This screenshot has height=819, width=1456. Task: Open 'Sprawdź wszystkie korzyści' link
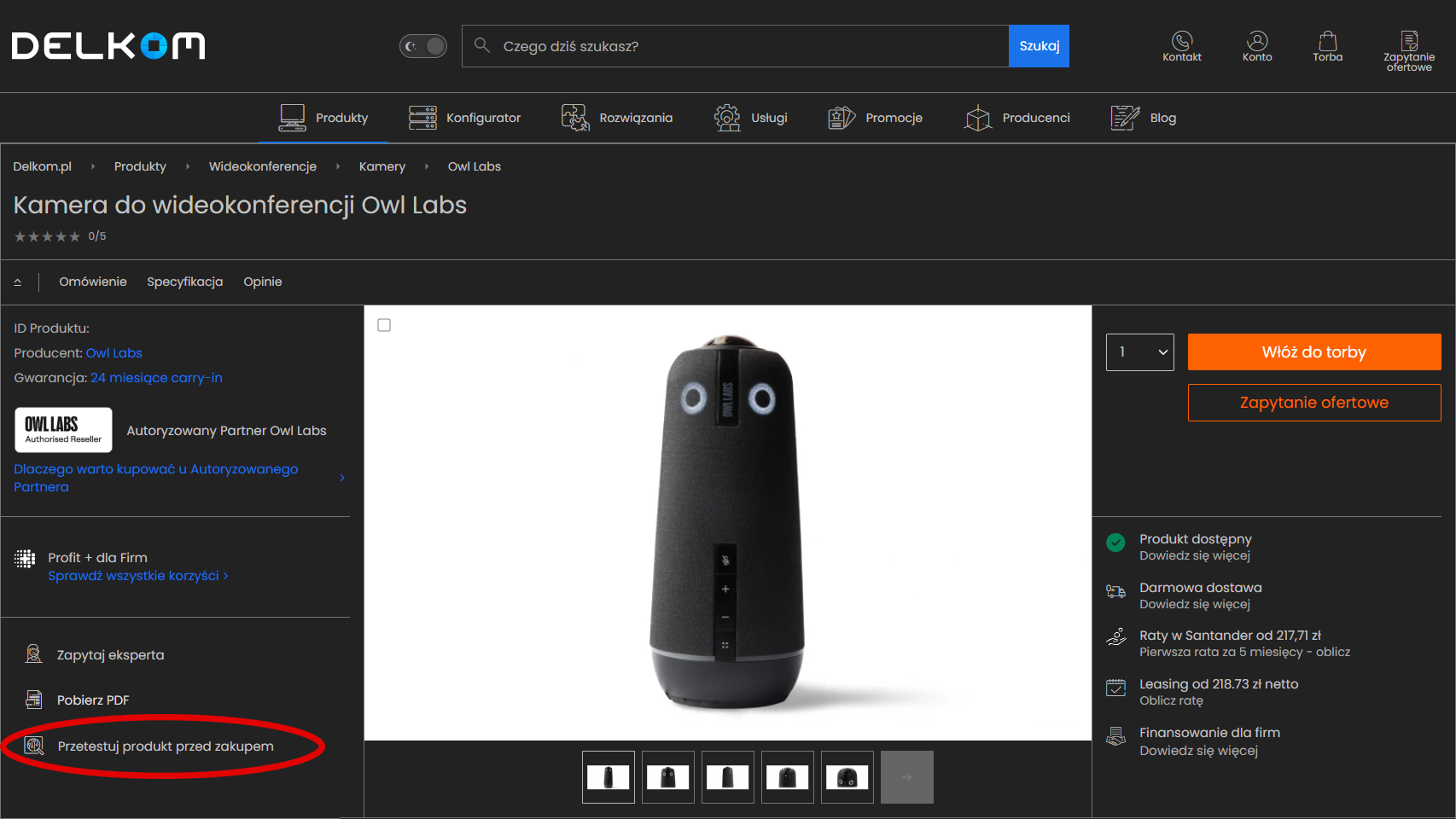(137, 576)
